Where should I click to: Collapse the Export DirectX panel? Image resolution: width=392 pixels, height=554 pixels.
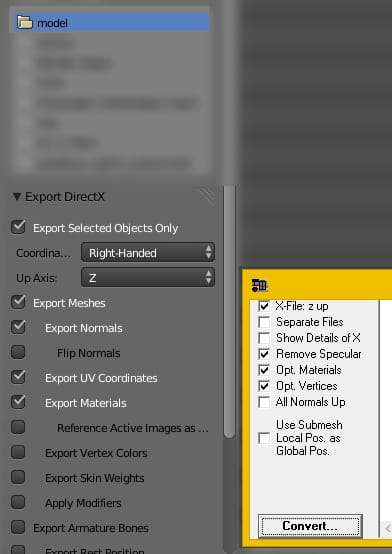(17, 196)
